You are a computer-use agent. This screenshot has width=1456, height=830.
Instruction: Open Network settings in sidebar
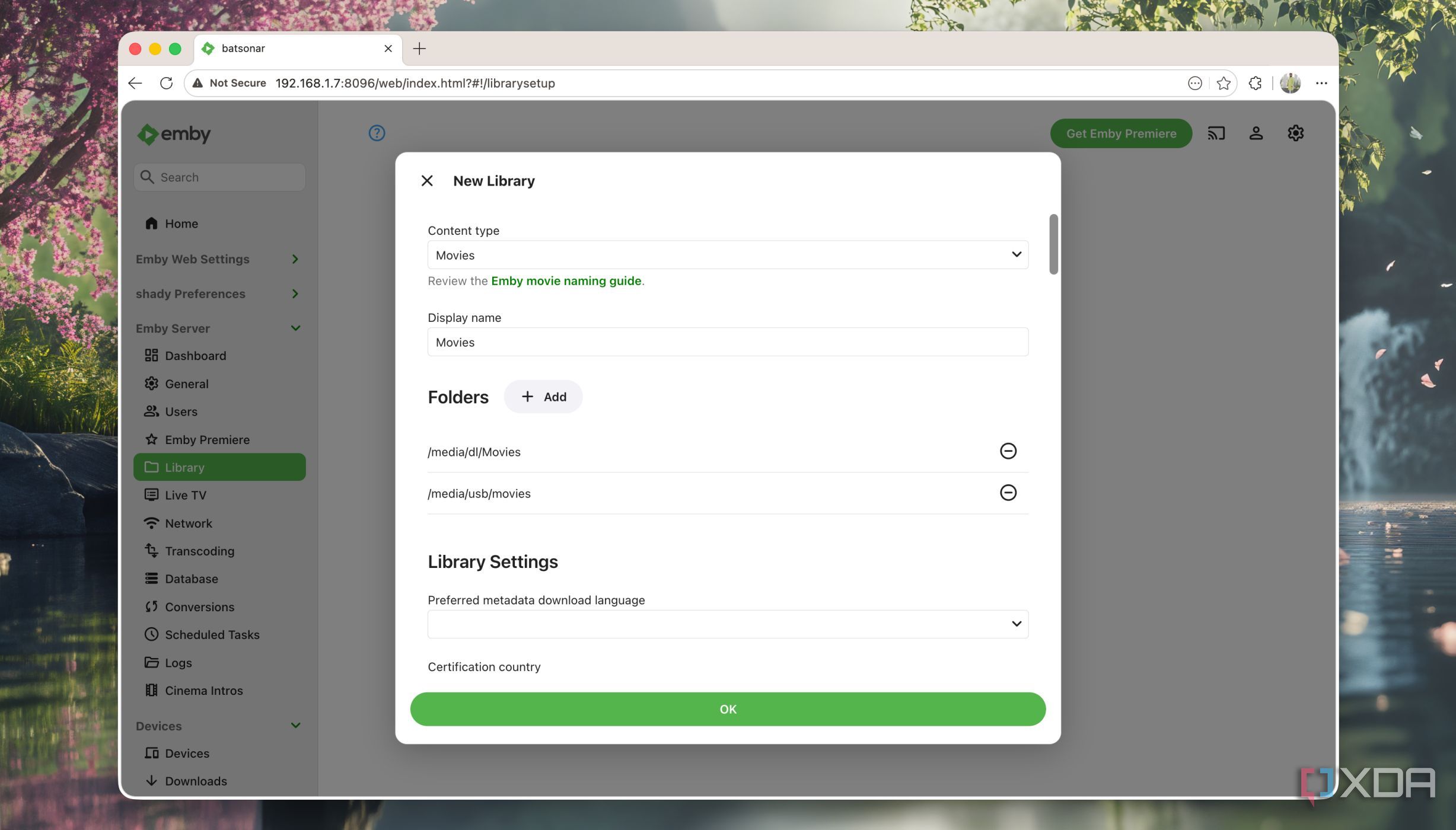point(219,523)
